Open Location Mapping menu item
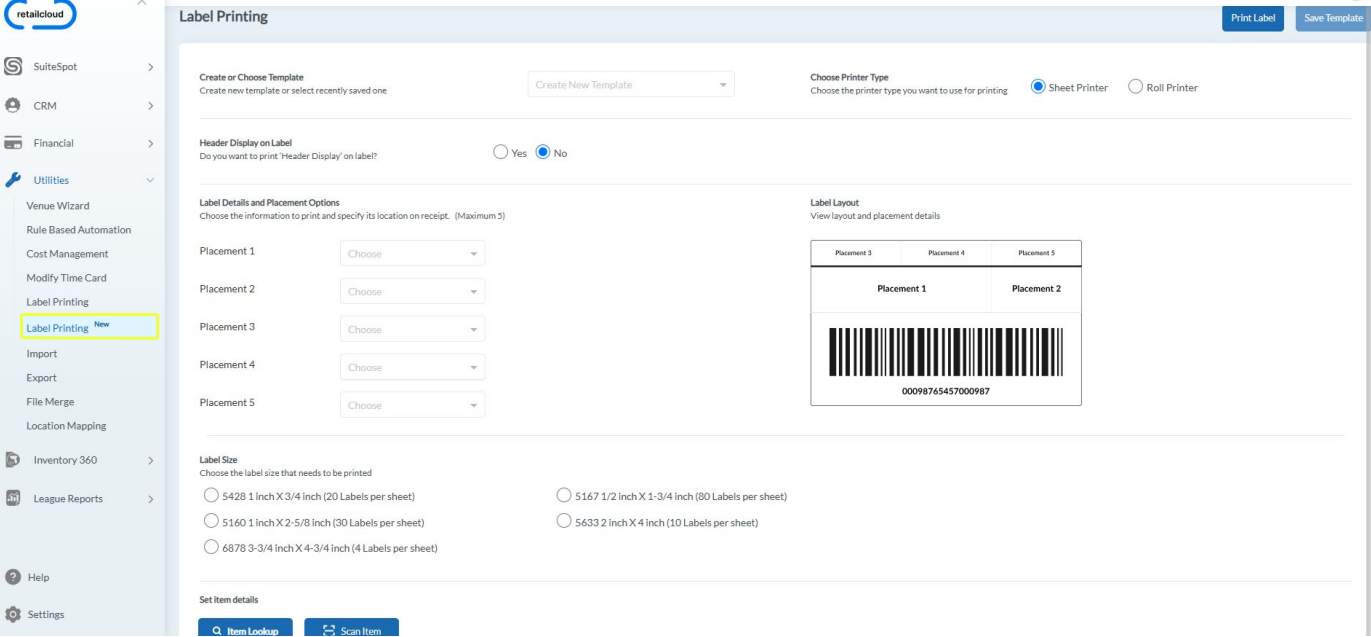 point(66,425)
